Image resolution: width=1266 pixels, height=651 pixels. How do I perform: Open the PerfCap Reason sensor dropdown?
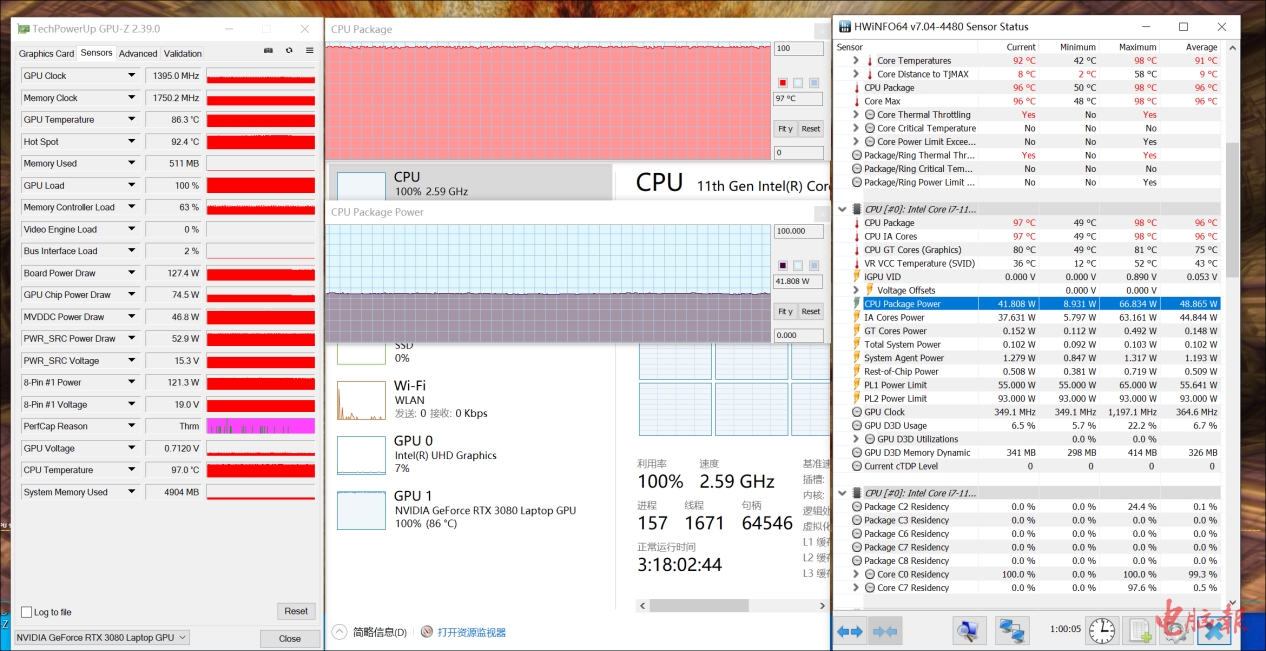pos(131,426)
